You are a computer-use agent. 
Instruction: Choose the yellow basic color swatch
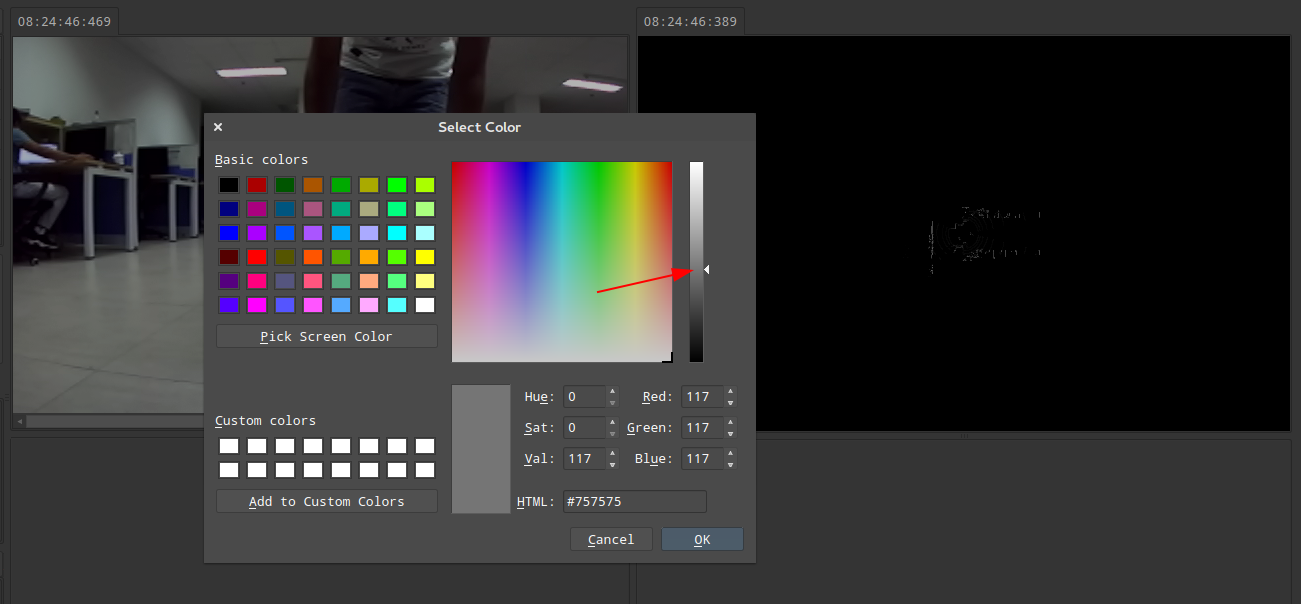pos(425,257)
